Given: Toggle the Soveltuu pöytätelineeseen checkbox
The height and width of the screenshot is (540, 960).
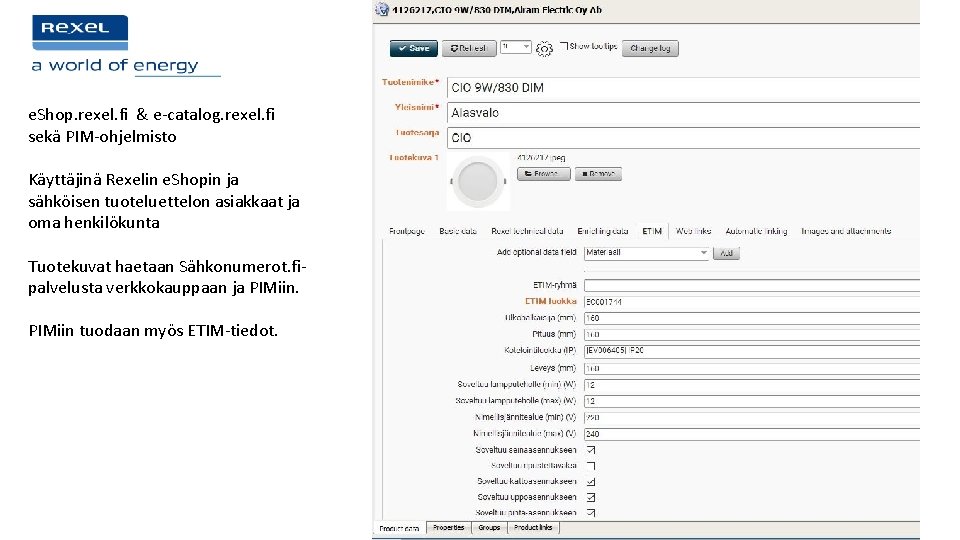Looking at the screenshot, I should 591,466.
